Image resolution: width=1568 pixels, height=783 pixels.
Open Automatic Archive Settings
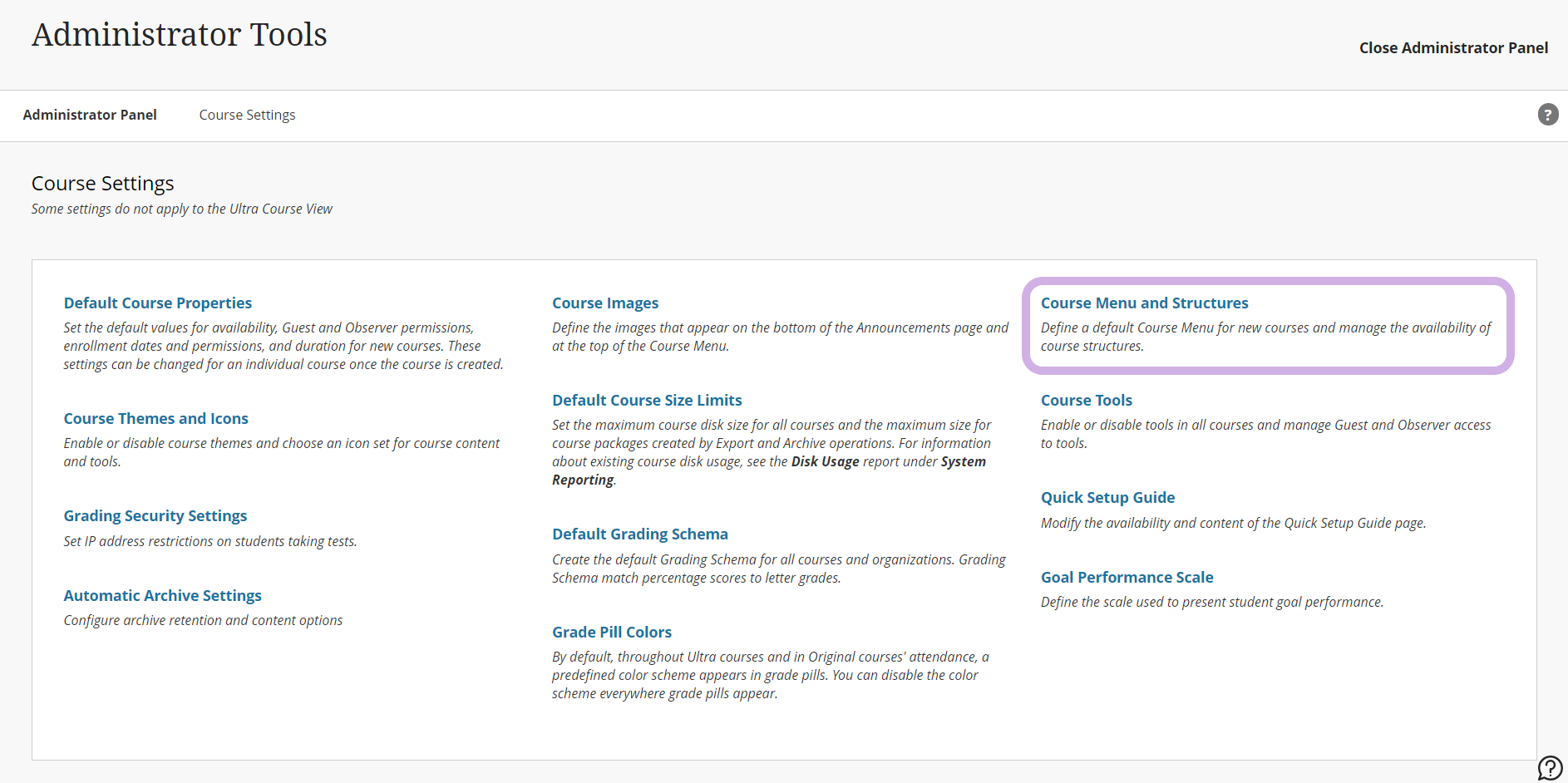tap(162, 596)
